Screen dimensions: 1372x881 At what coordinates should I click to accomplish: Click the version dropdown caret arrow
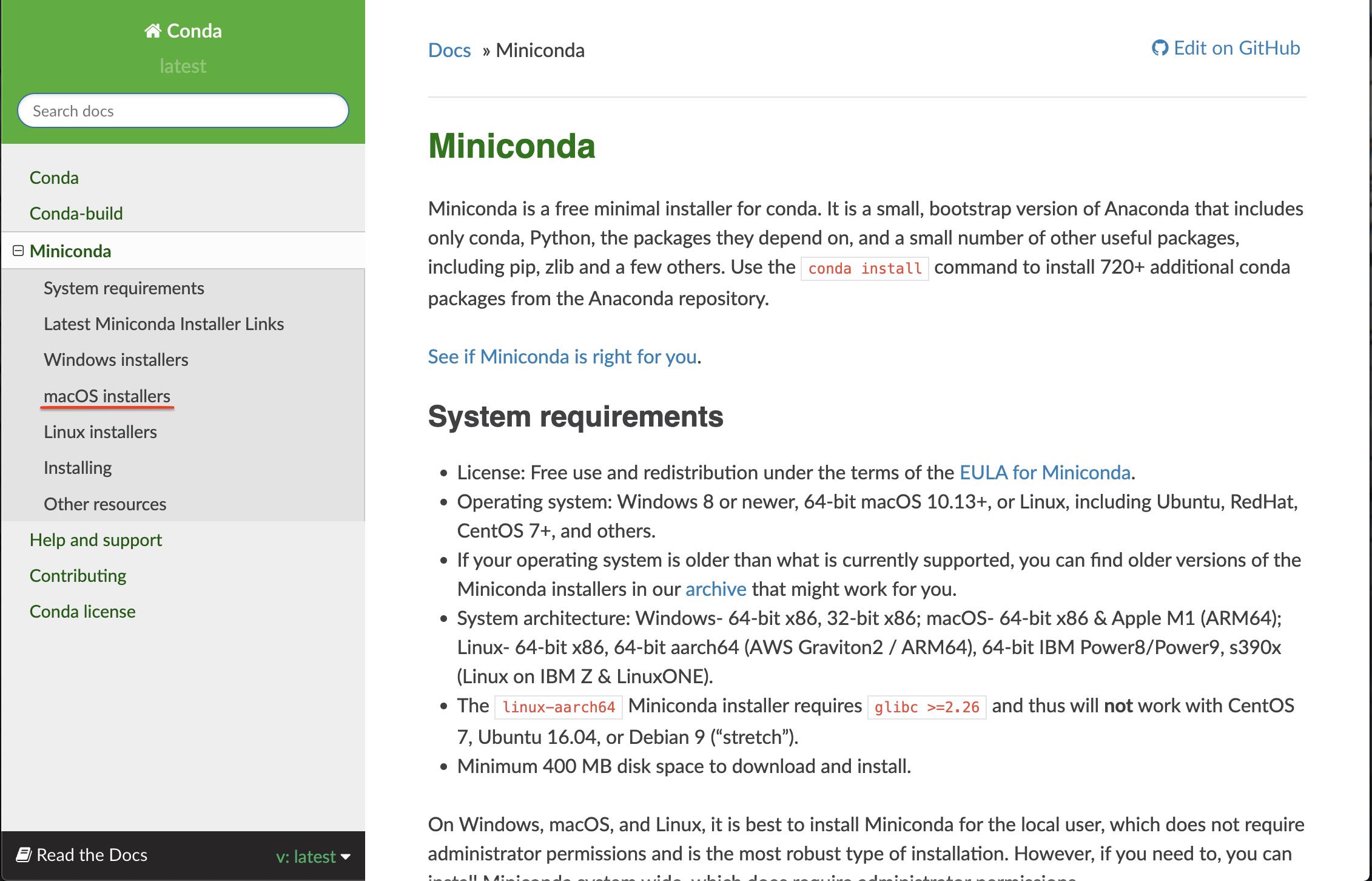(346, 857)
